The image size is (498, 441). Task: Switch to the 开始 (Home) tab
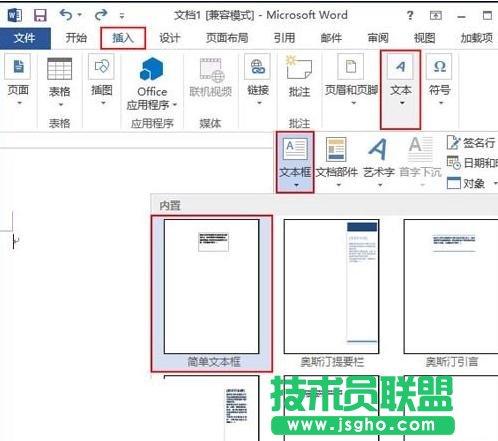coord(76,38)
